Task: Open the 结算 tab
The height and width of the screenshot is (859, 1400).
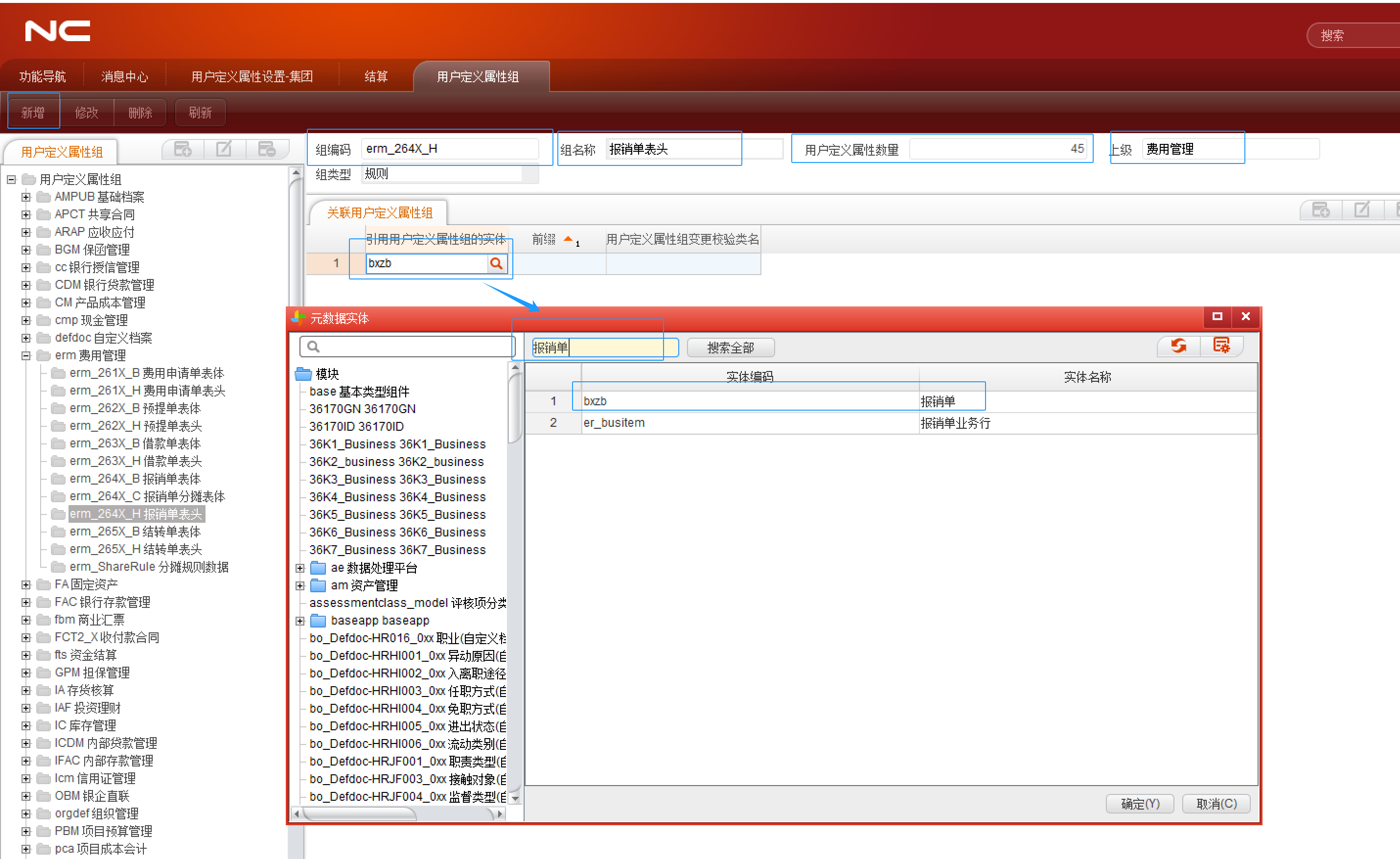Action: pos(376,76)
